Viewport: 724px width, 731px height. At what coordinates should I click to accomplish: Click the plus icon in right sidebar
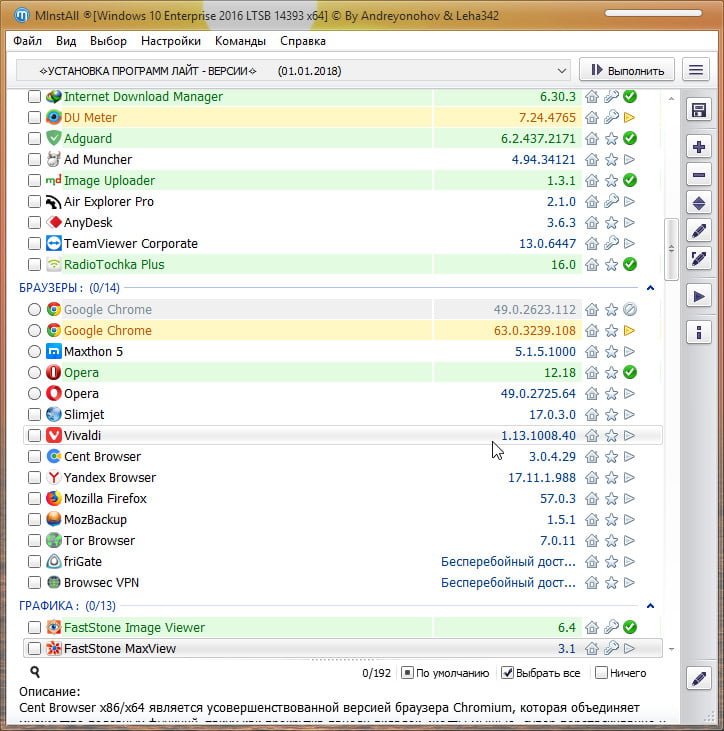pos(700,147)
